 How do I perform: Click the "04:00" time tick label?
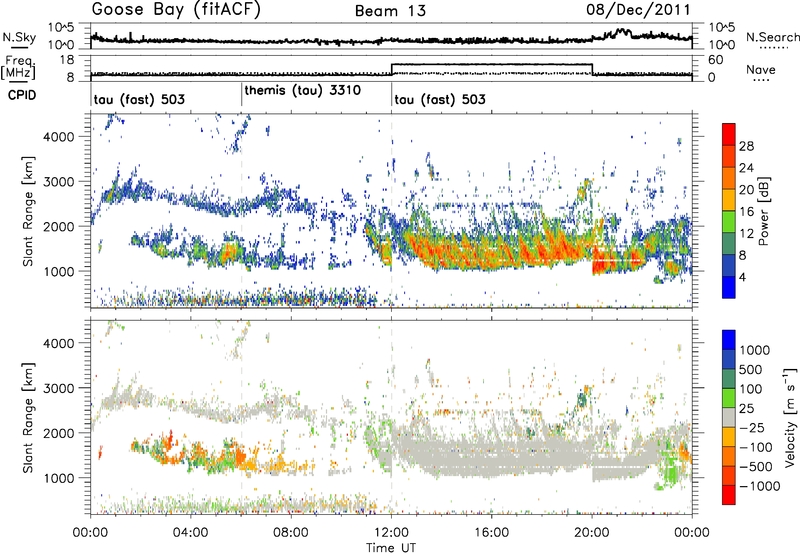tap(190, 533)
